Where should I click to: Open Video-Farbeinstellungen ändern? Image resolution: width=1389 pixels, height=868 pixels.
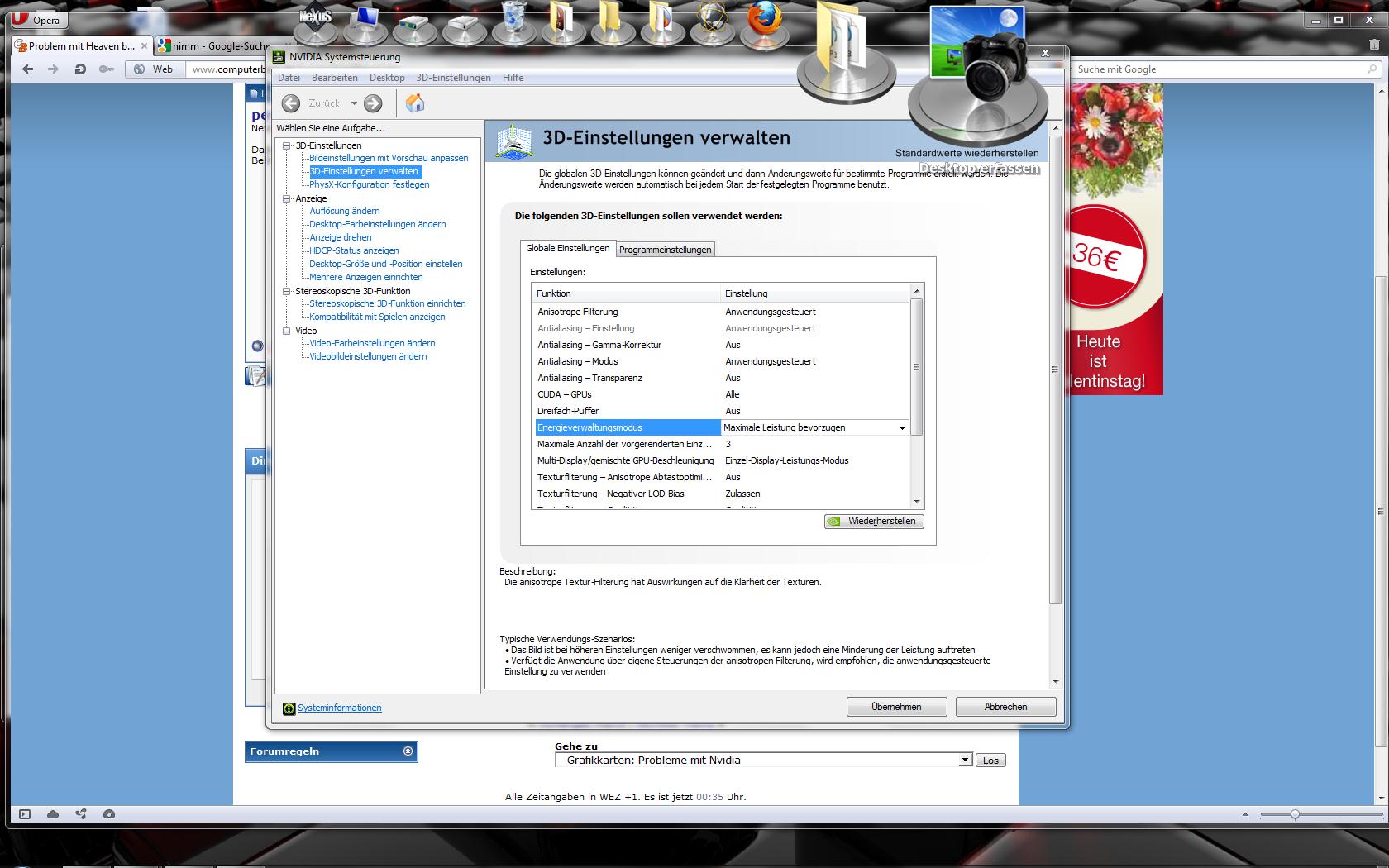pyautogui.click(x=372, y=344)
